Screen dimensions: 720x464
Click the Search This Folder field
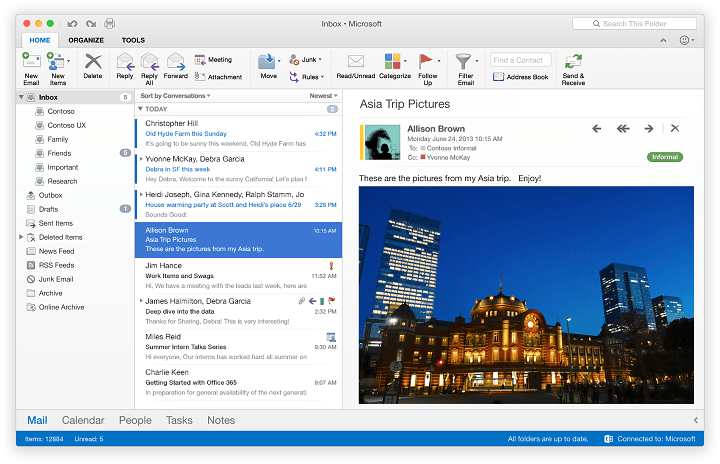[x=635, y=23]
